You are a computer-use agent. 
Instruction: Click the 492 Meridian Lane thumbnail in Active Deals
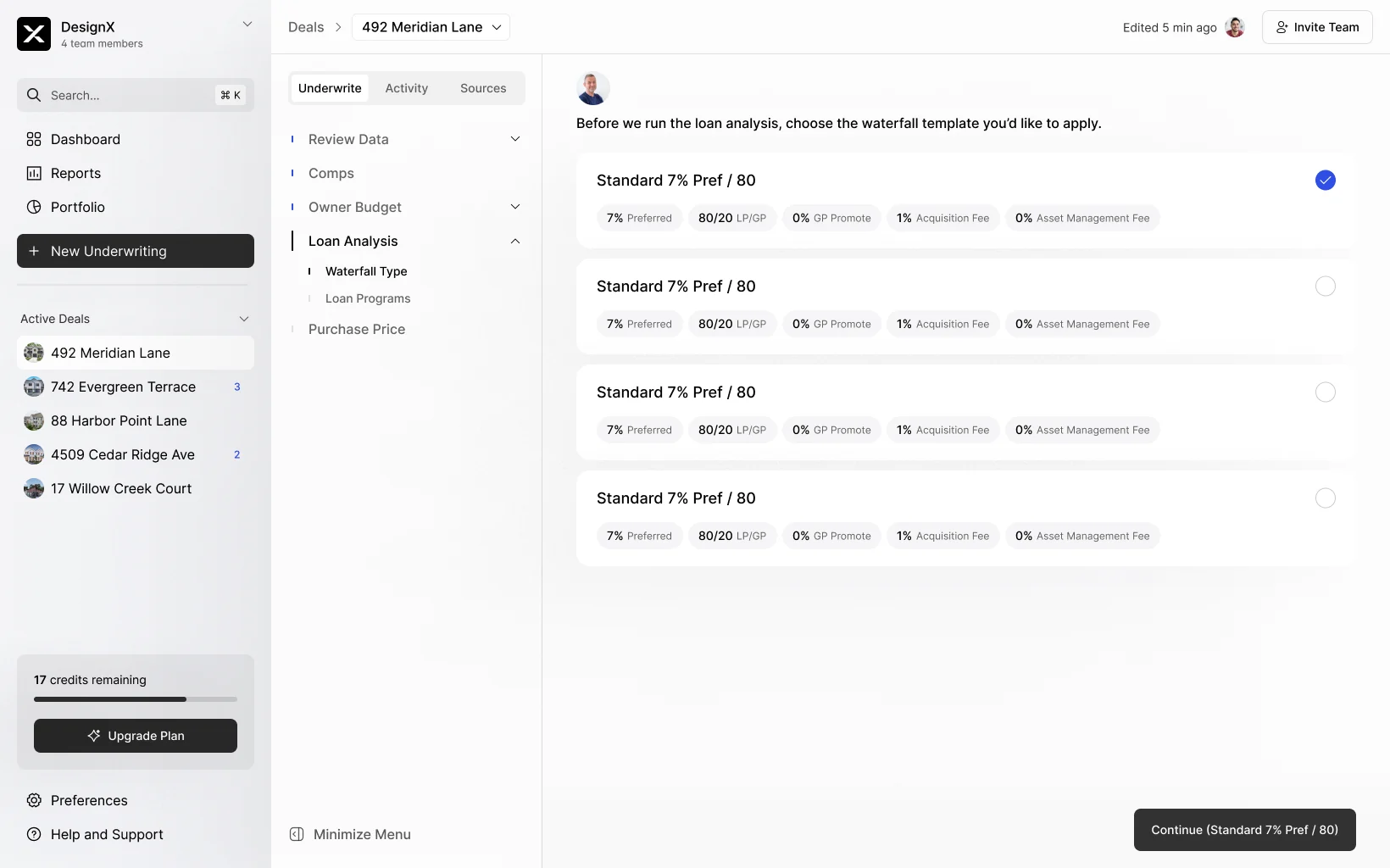click(34, 353)
